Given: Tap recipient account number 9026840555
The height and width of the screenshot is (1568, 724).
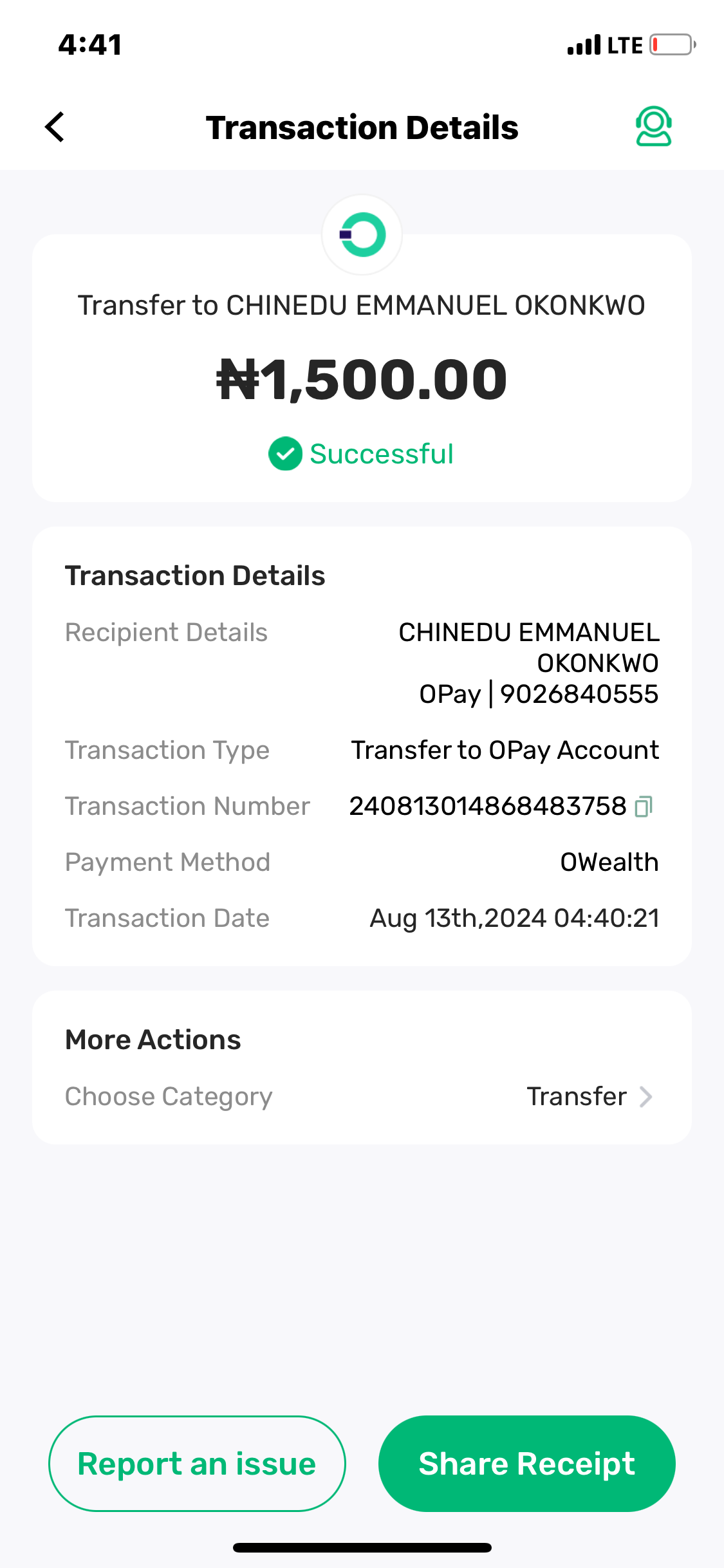Looking at the screenshot, I should 579,695.
